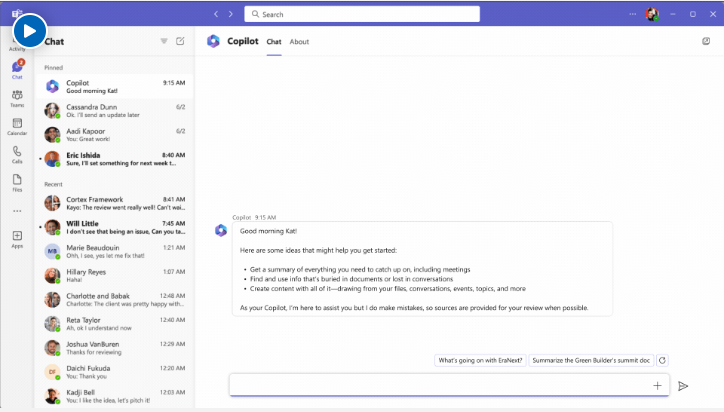Open Calendar from the left rail
Image resolution: width=724 pixels, height=412 pixels.
coord(17,125)
